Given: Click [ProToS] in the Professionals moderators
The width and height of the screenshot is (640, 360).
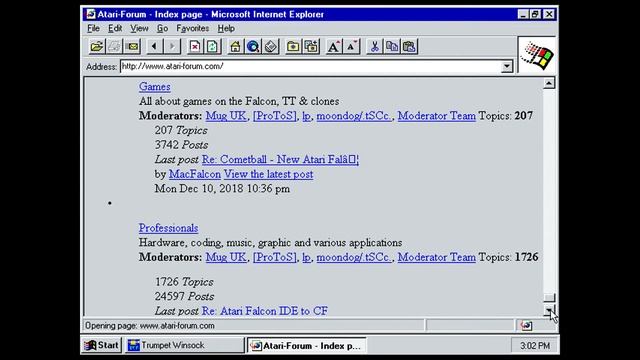Looking at the screenshot, I should tap(275, 258).
